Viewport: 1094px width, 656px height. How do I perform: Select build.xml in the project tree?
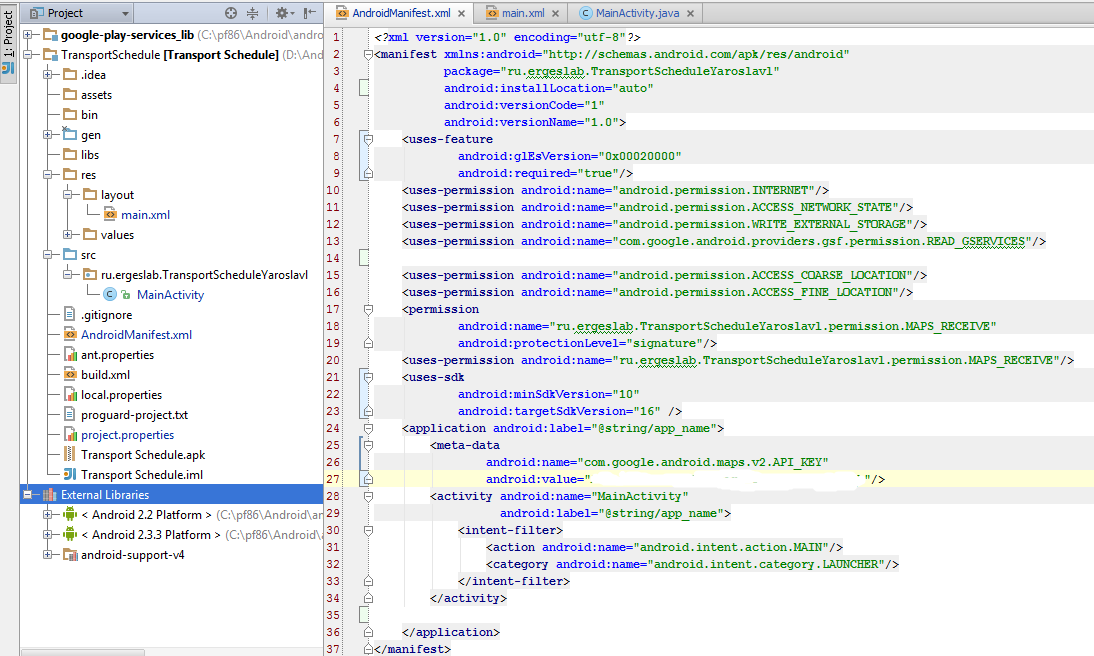click(105, 375)
